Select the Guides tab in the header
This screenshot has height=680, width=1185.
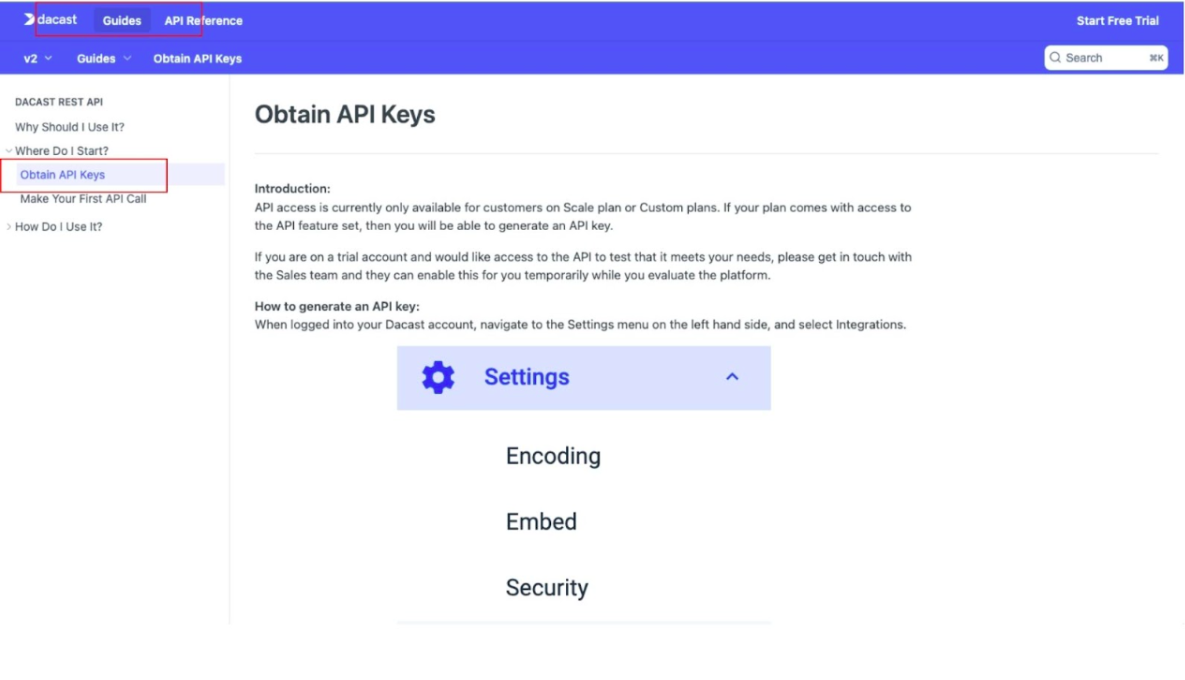(x=121, y=20)
